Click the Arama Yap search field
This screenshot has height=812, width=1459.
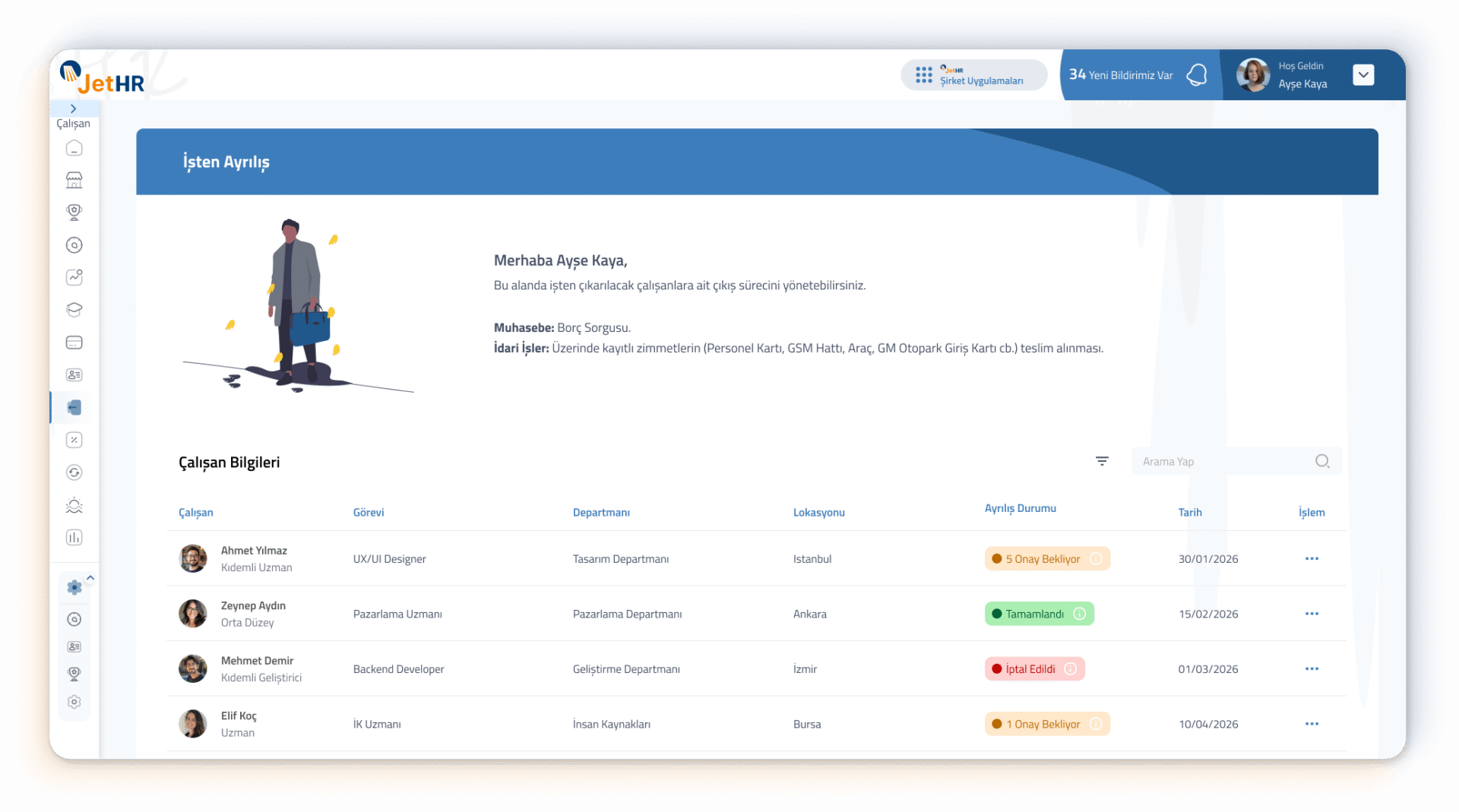(1223, 462)
